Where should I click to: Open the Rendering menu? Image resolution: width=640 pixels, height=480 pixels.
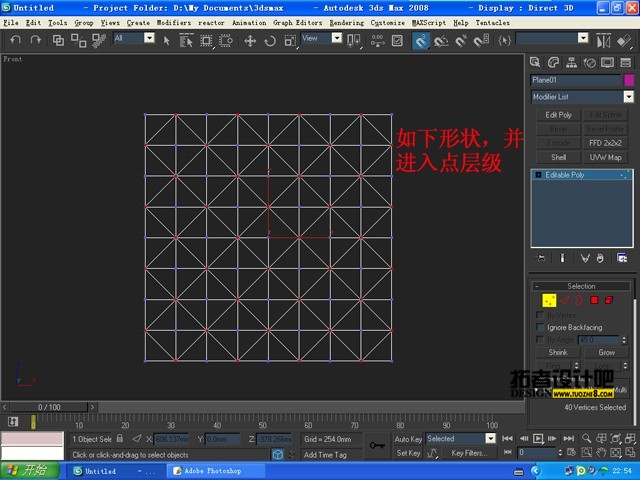(x=347, y=23)
